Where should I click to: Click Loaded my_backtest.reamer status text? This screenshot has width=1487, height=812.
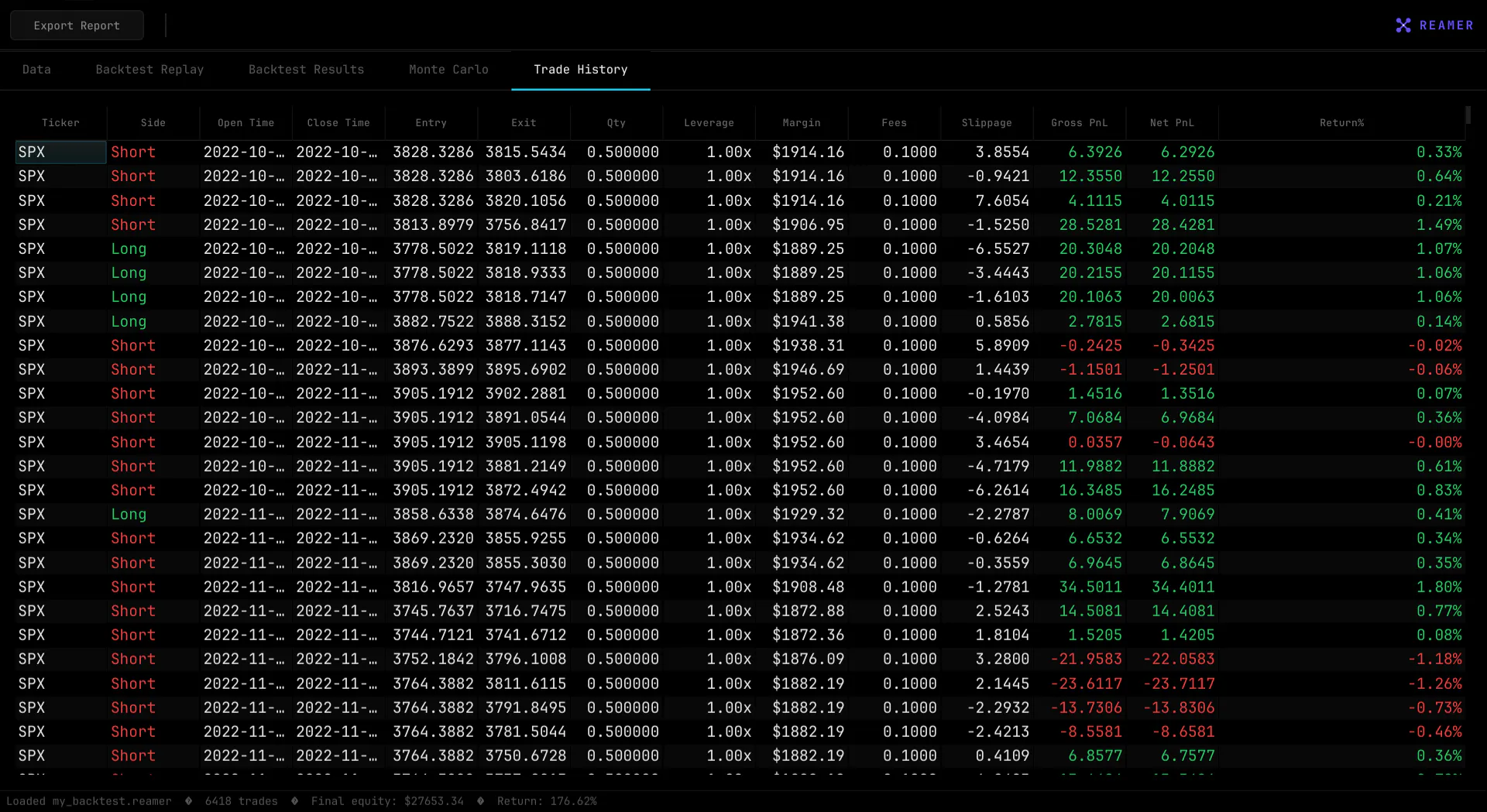point(88,801)
